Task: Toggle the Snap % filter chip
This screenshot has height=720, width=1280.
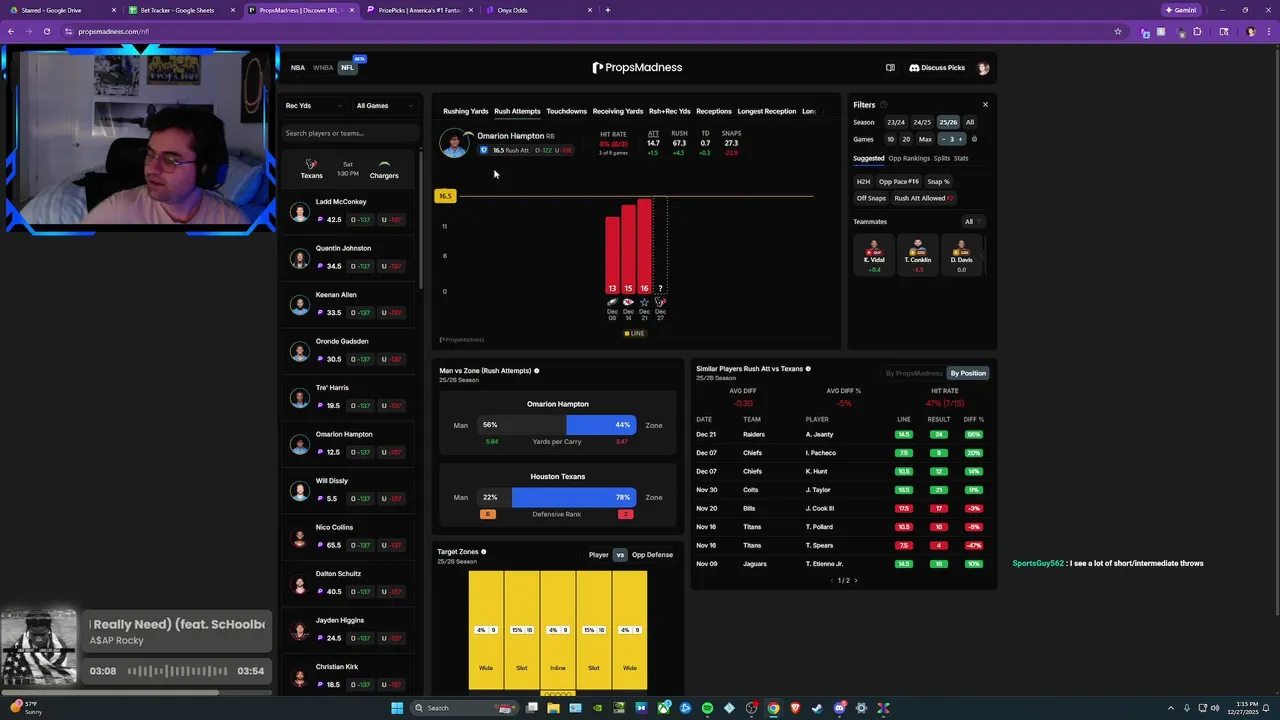Action: (938, 182)
